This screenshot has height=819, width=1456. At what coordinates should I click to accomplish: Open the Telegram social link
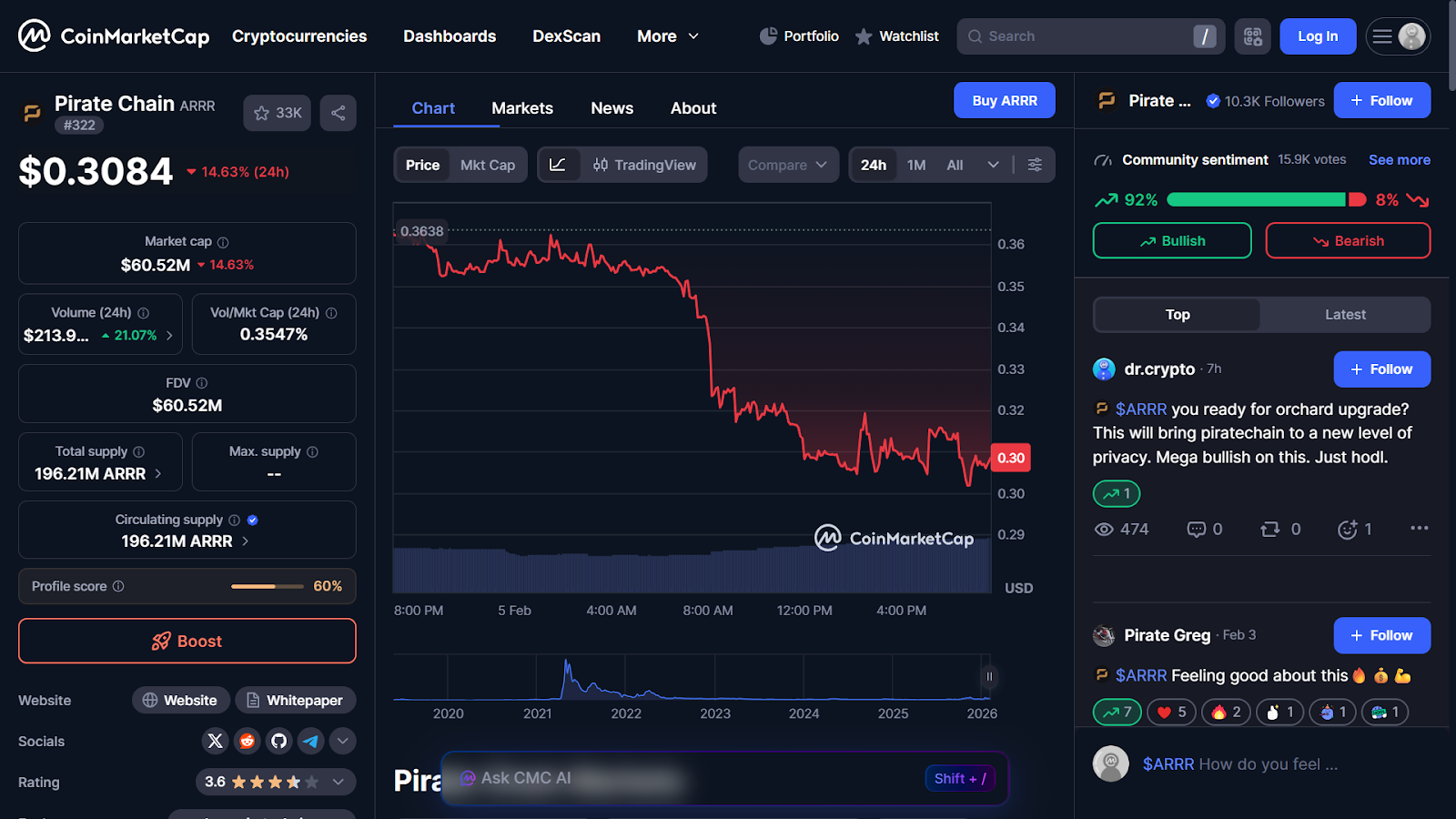pos(311,741)
